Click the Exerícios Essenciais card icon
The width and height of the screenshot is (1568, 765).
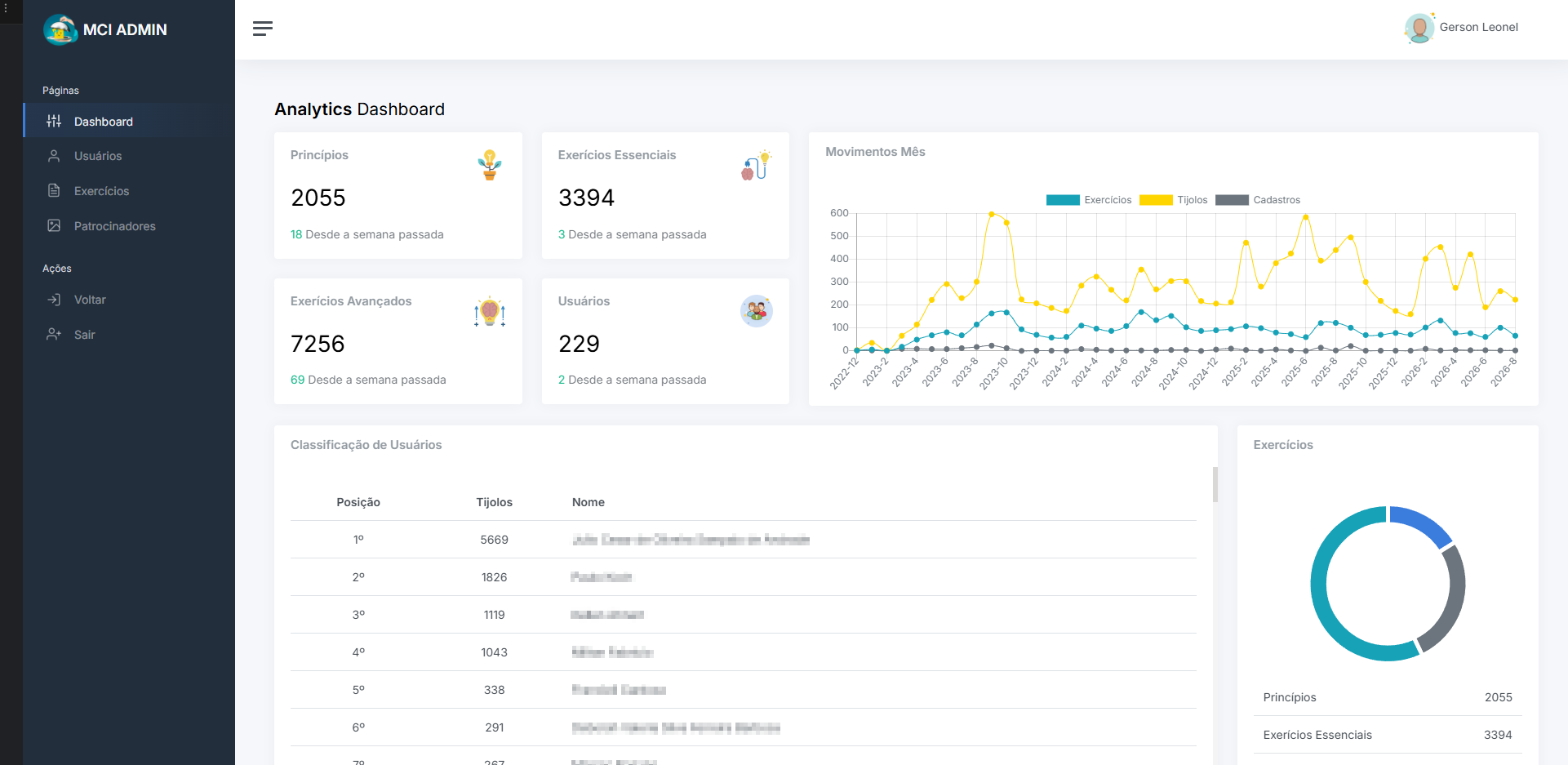point(757,165)
